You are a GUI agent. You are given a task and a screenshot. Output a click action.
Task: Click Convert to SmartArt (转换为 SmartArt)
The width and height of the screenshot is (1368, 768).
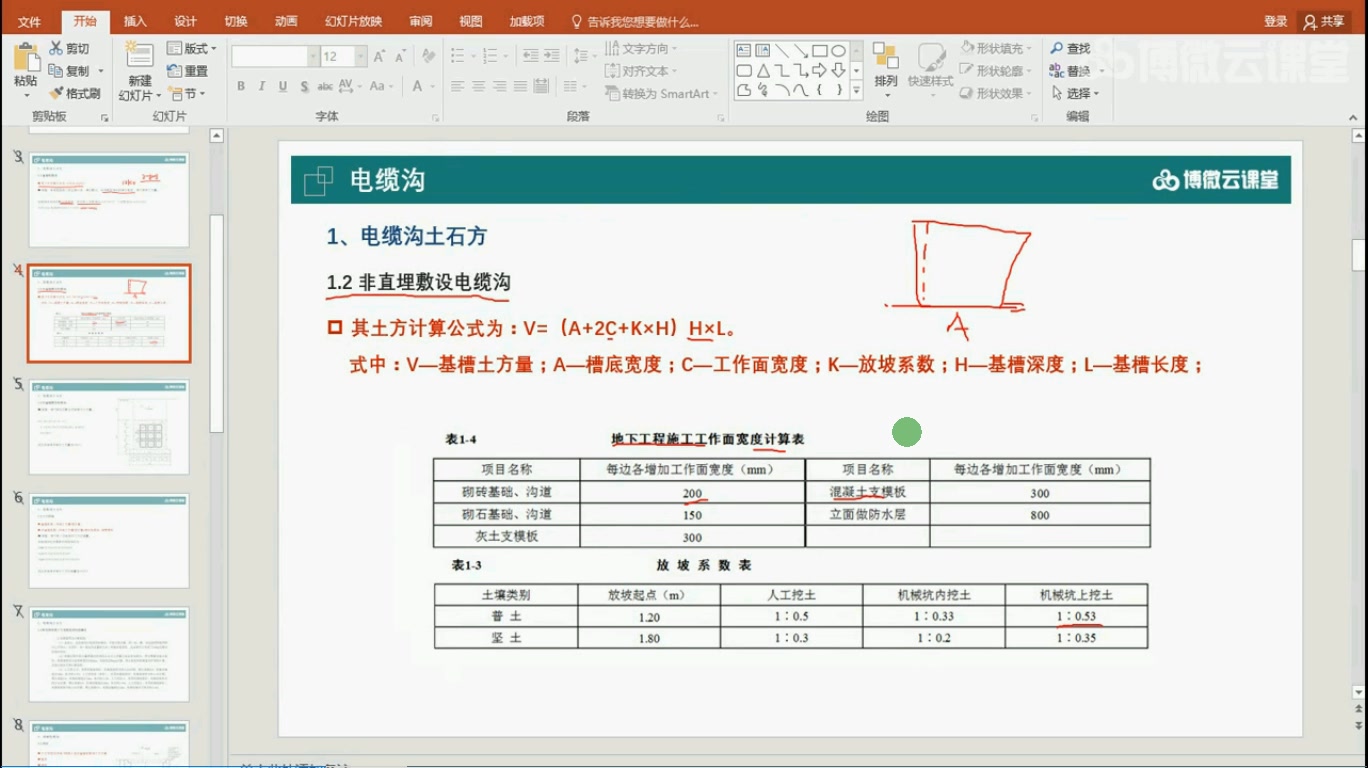[x=661, y=94]
